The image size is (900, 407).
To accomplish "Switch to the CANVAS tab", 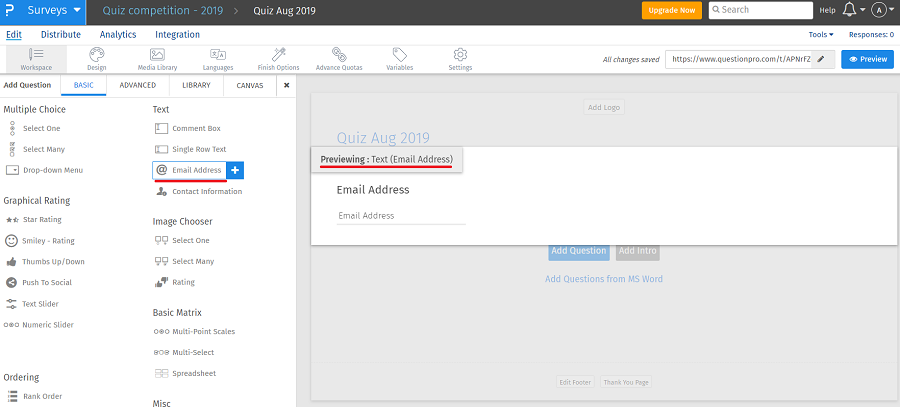I will click(250, 85).
